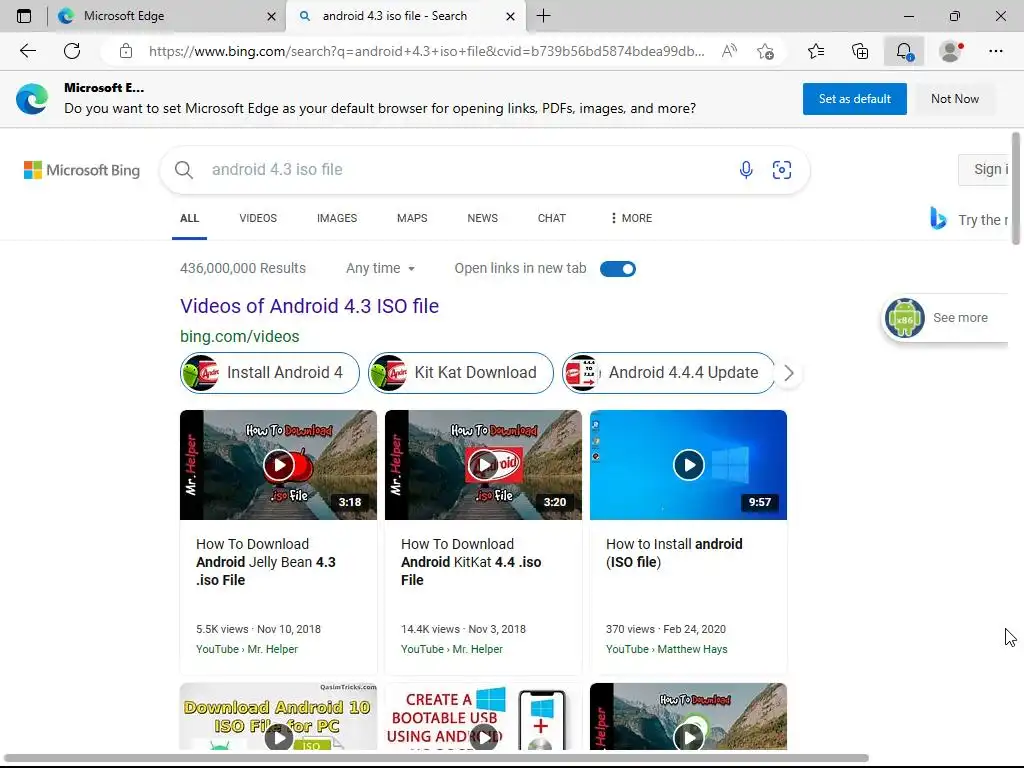Search using voice microphone icon
The width and height of the screenshot is (1024, 768).
pos(746,170)
